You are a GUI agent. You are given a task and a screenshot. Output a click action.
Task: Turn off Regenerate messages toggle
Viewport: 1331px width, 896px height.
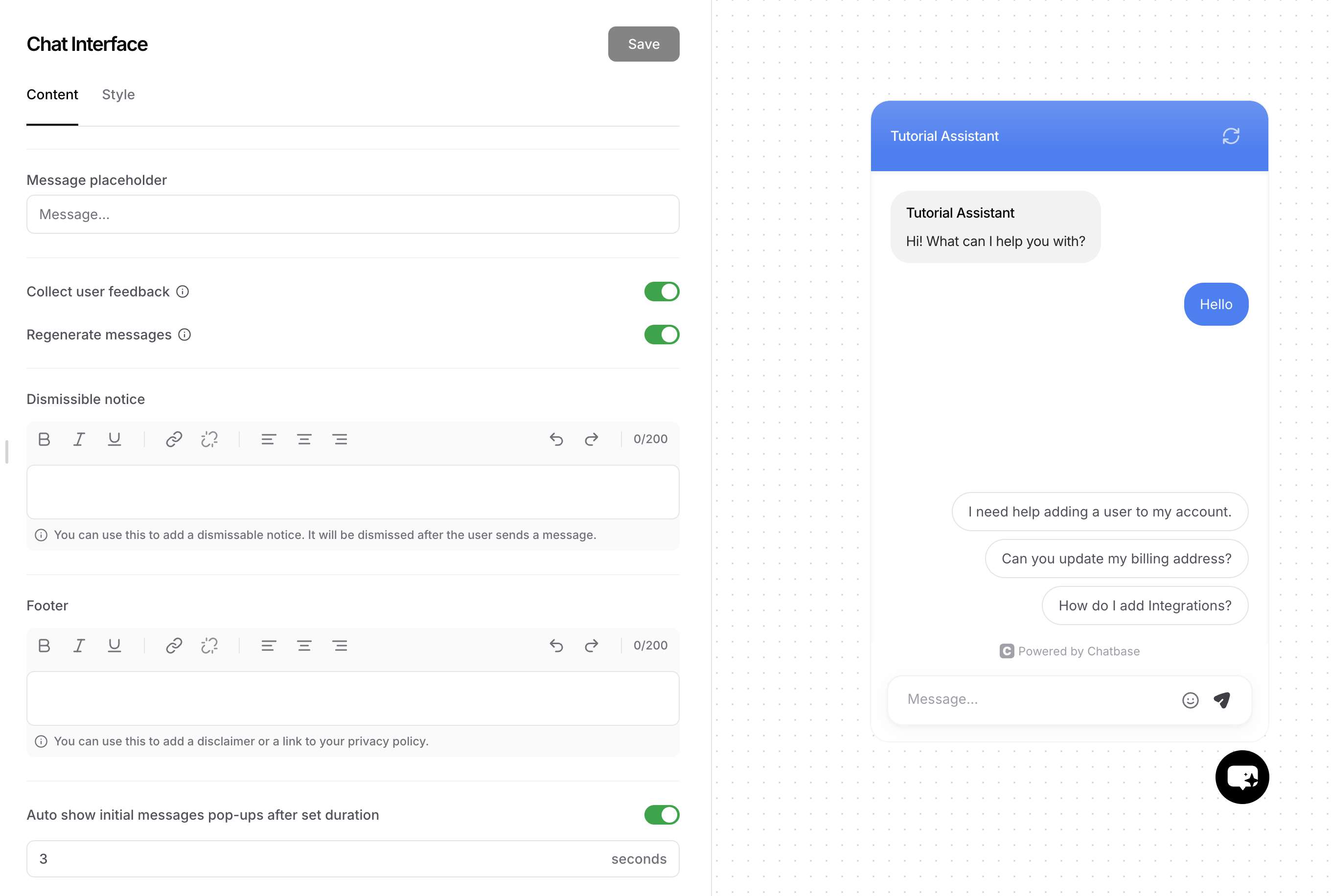[x=662, y=334]
